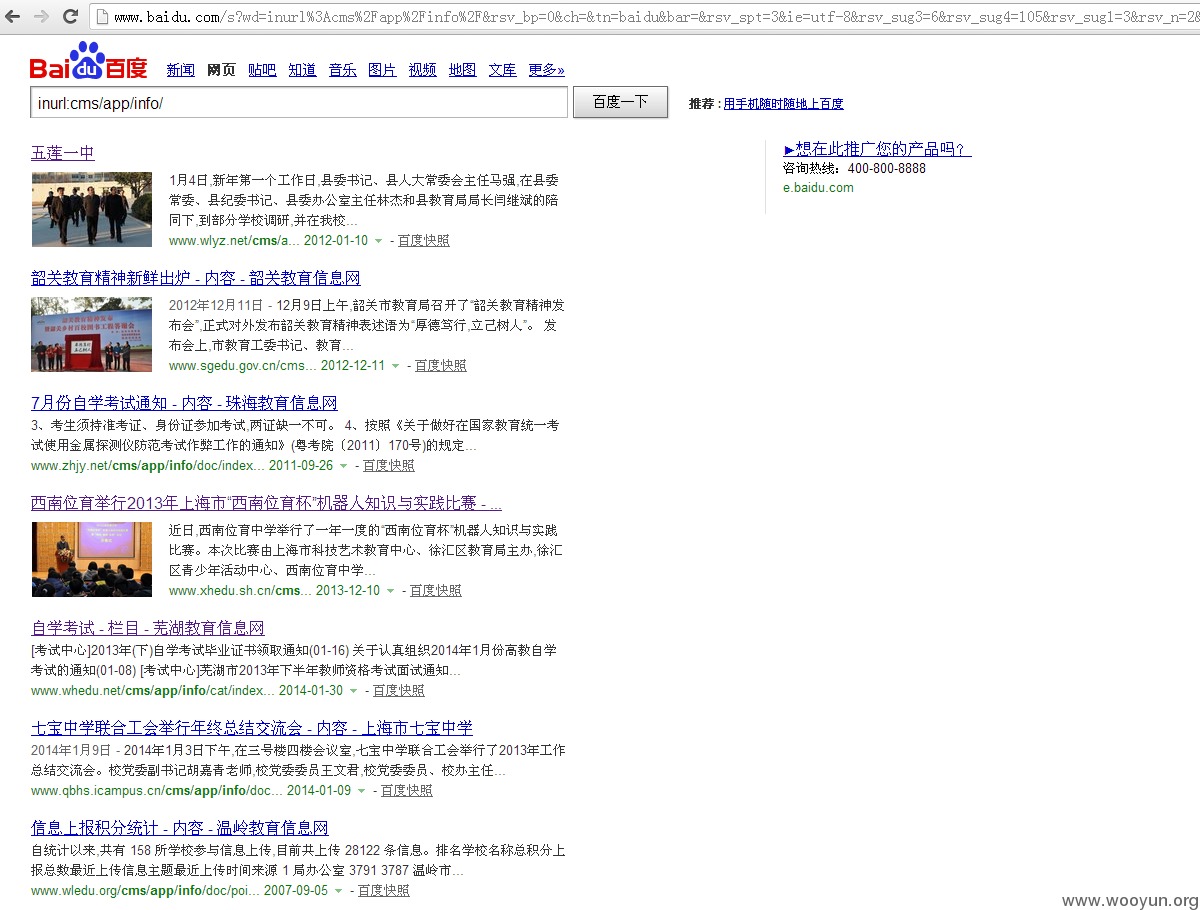Open the 韶关教育 result thumbnail
This screenshot has width=1200, height=910.
91,334
